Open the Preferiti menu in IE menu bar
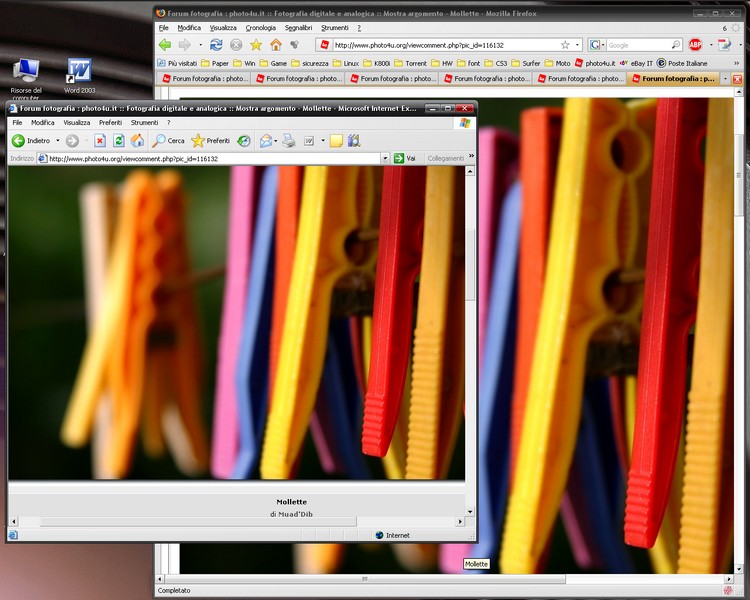 tap(110, 122)
